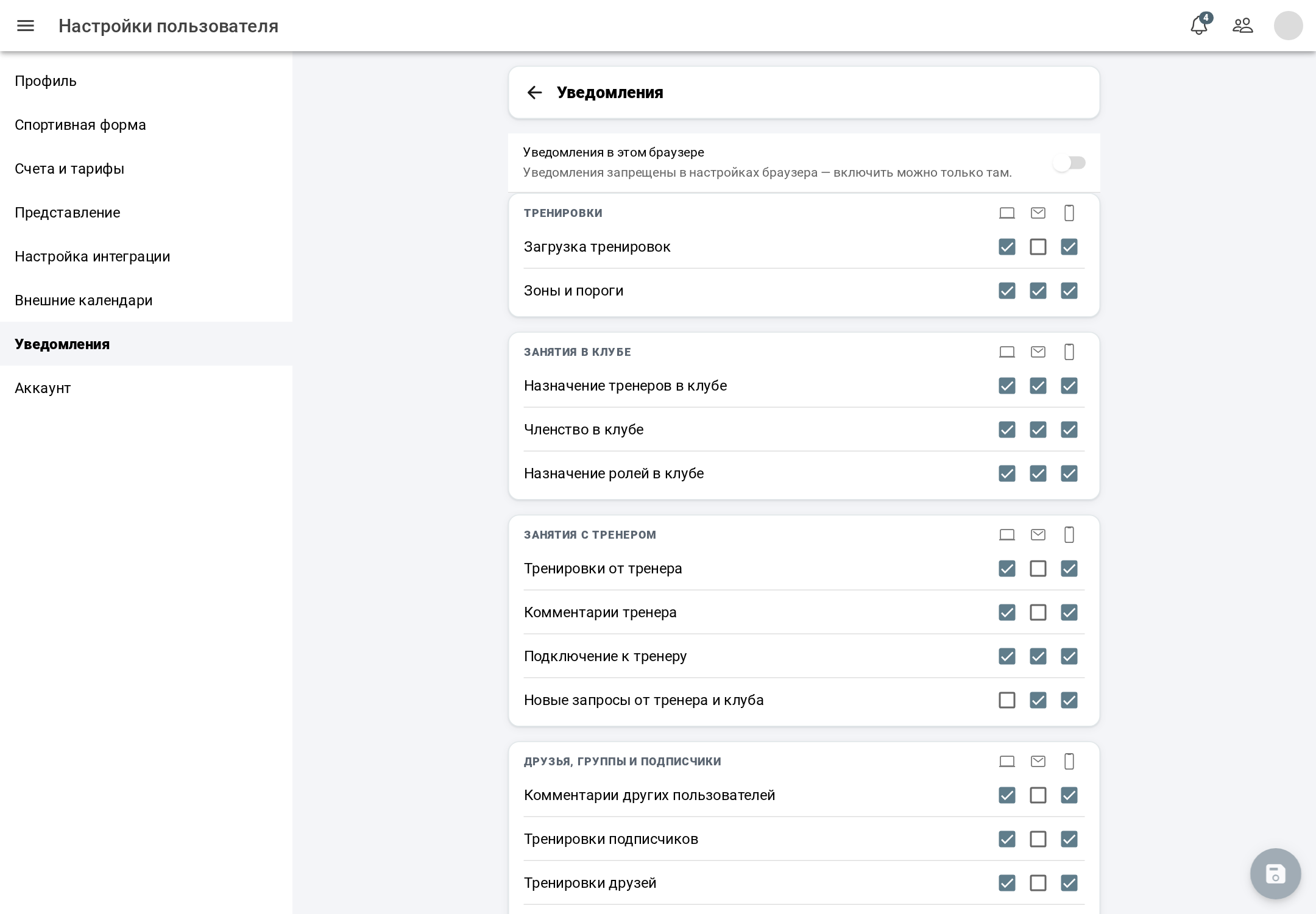The height and width of the screenshot is (914, 1316).
Task: Open the Профиль settings section
Action: (x=146, y=81)
